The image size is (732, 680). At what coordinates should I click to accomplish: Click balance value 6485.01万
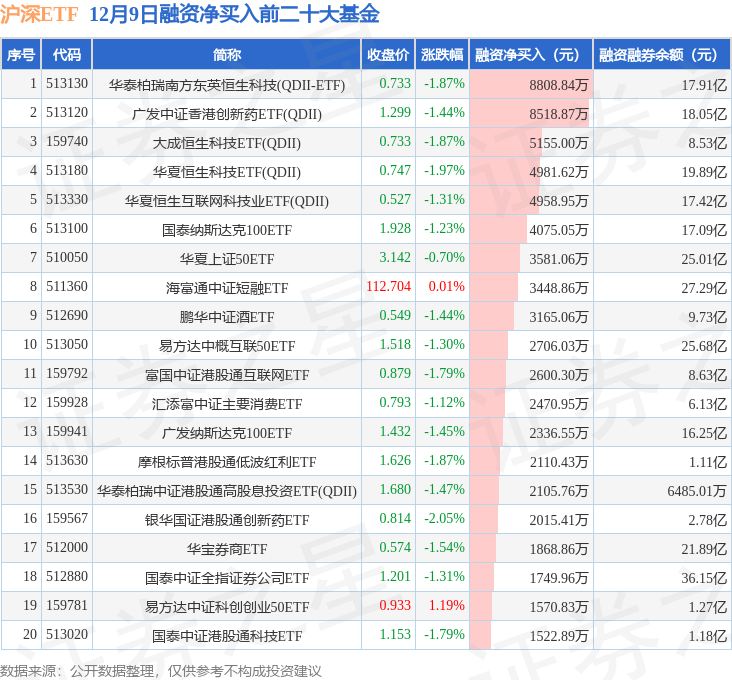coord(697,491)
